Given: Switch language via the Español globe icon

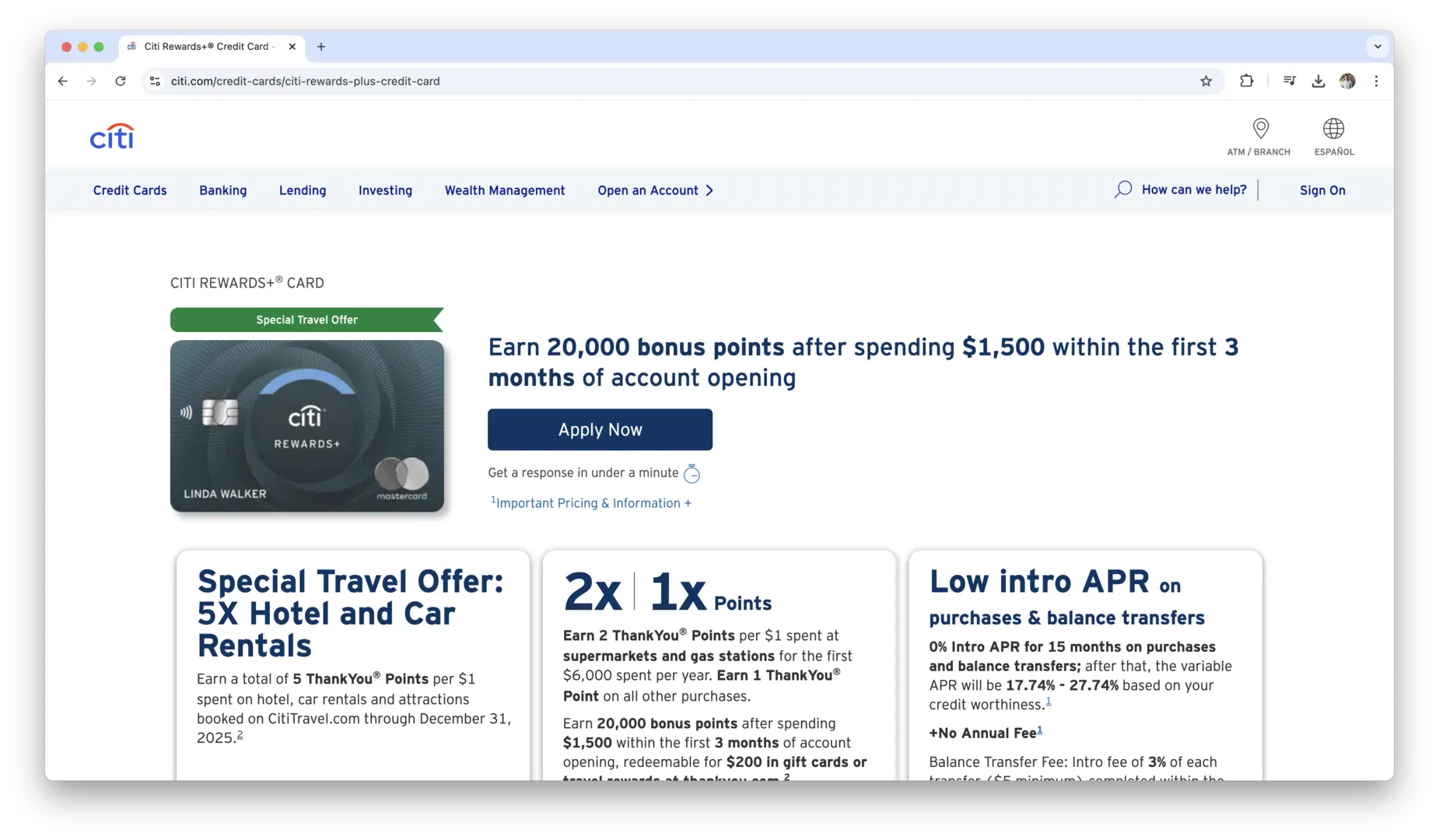Looking at the screenshot, I should (x=1333, y=128).
